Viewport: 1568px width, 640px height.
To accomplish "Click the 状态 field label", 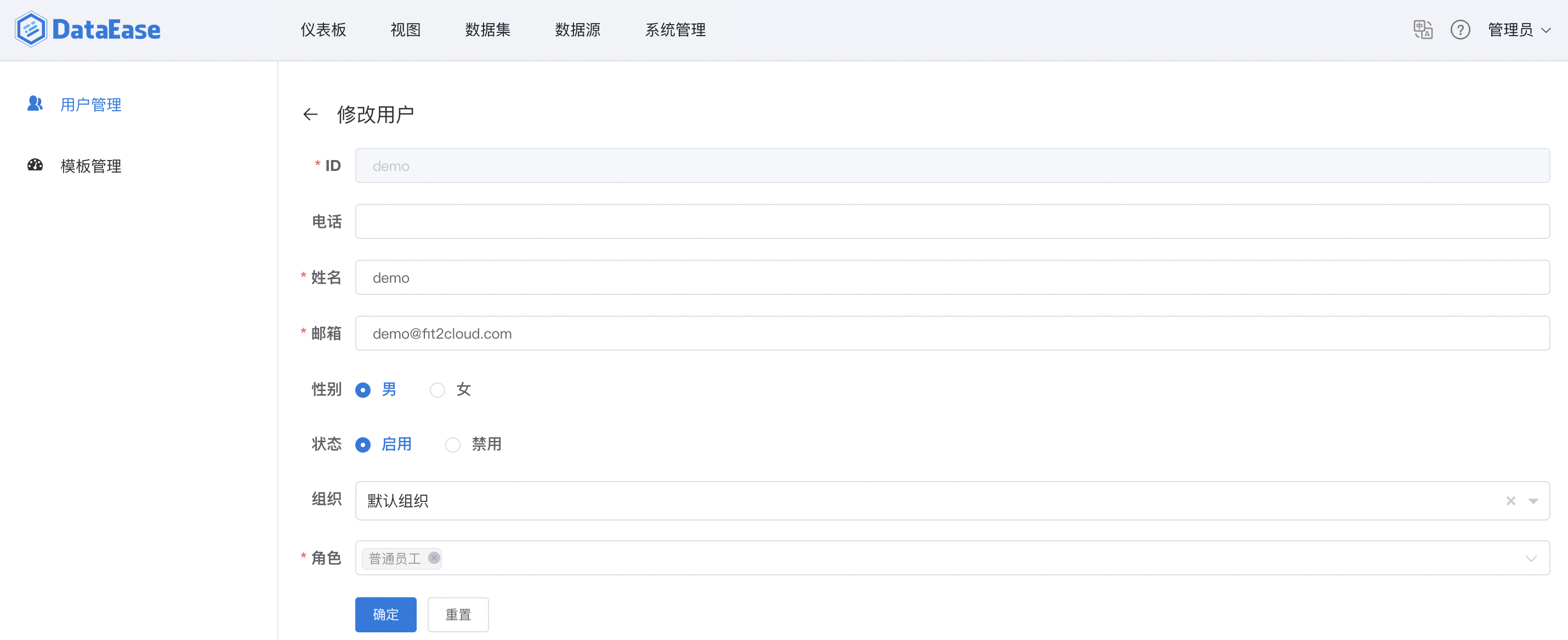I will (326, 444).
